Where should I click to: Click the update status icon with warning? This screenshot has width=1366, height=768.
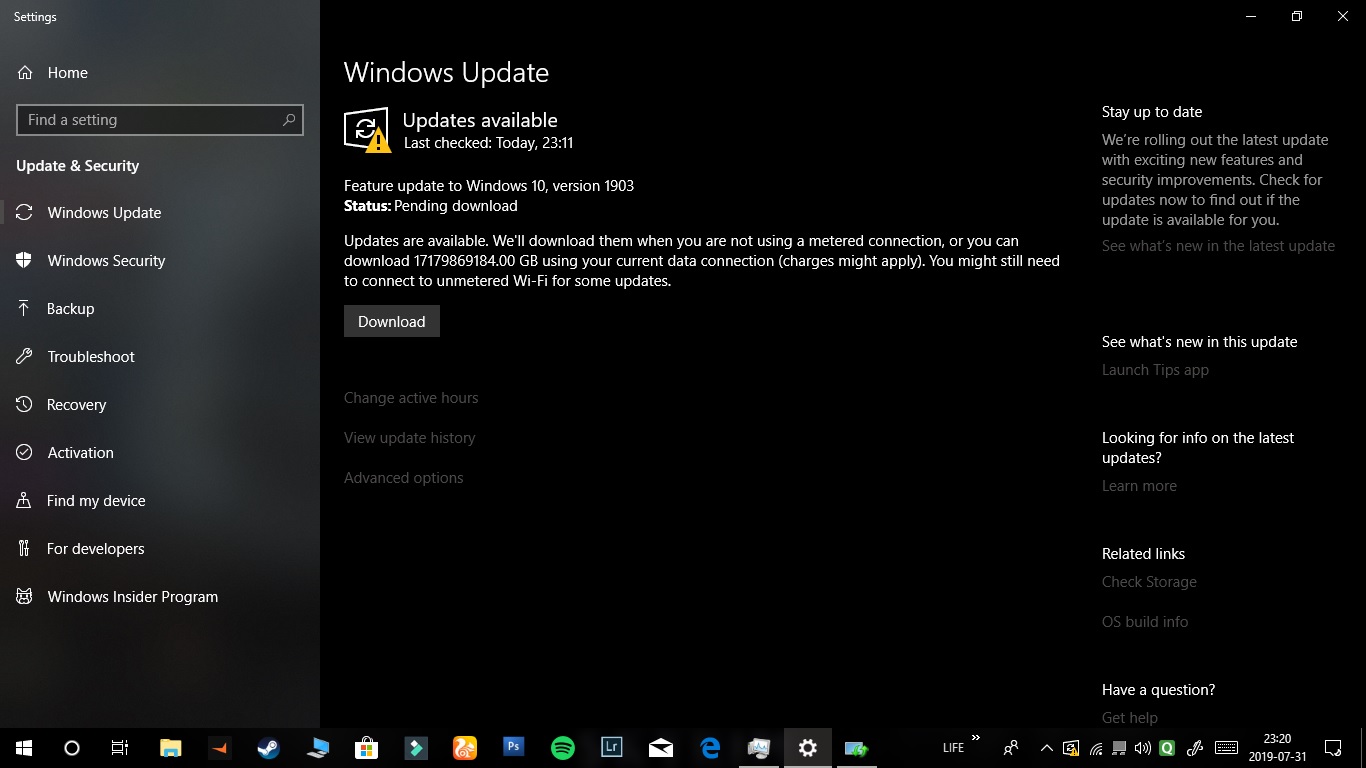coord(367,130)
